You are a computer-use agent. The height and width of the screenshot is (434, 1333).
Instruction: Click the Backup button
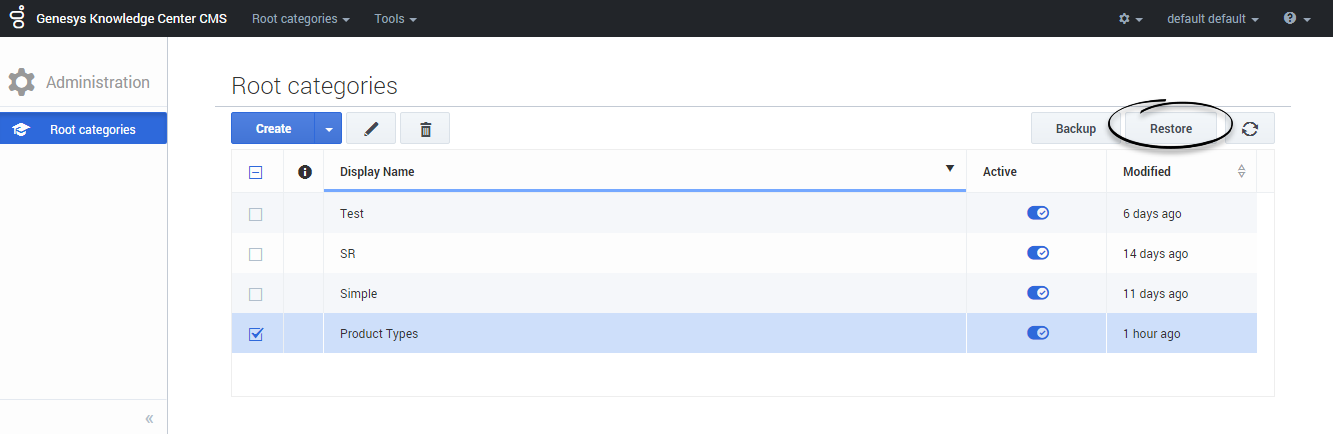pos(1075,129)
